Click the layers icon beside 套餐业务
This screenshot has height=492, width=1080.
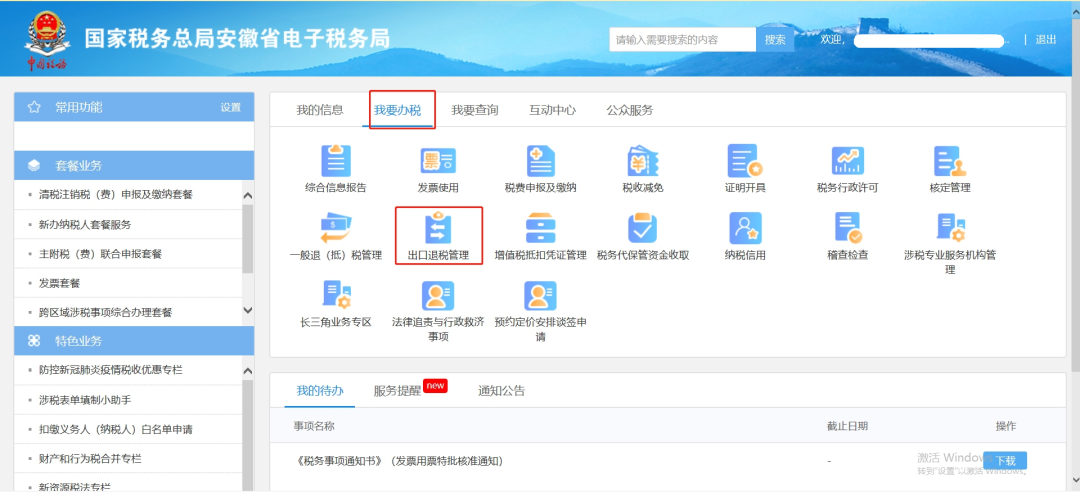pos(34,165)
